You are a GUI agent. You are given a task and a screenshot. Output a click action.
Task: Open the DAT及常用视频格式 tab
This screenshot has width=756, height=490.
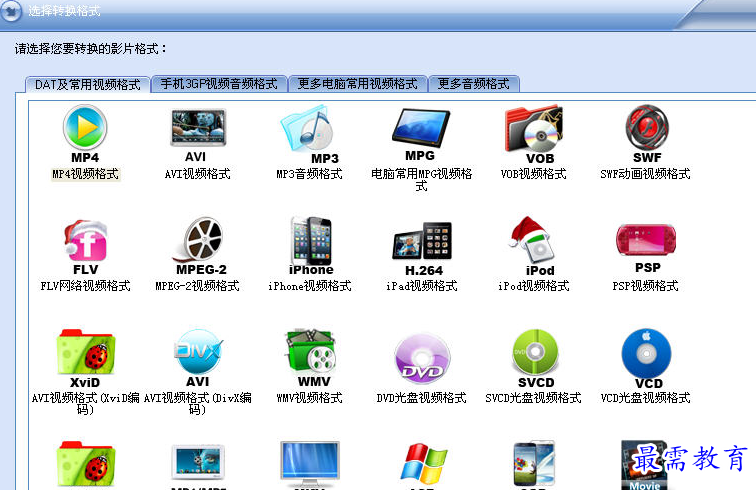[87, 85]
